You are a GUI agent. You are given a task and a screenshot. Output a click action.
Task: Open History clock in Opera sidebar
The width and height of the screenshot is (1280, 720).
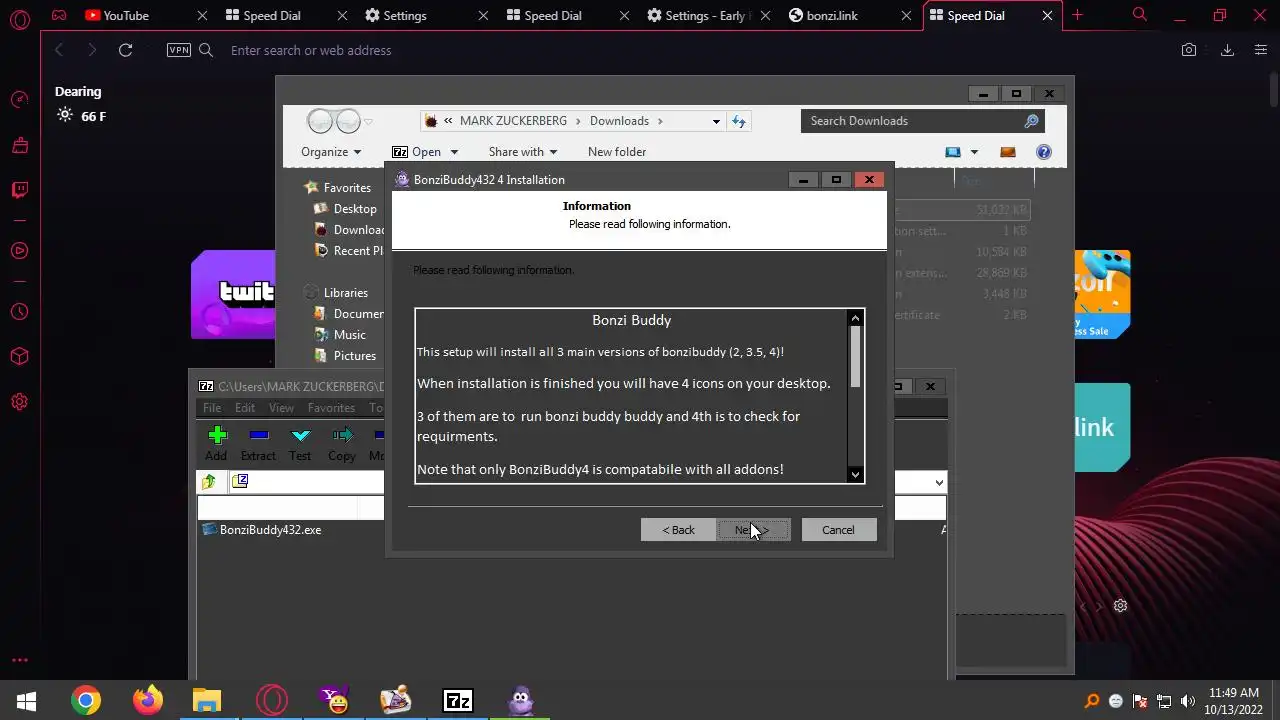point(19,312)
